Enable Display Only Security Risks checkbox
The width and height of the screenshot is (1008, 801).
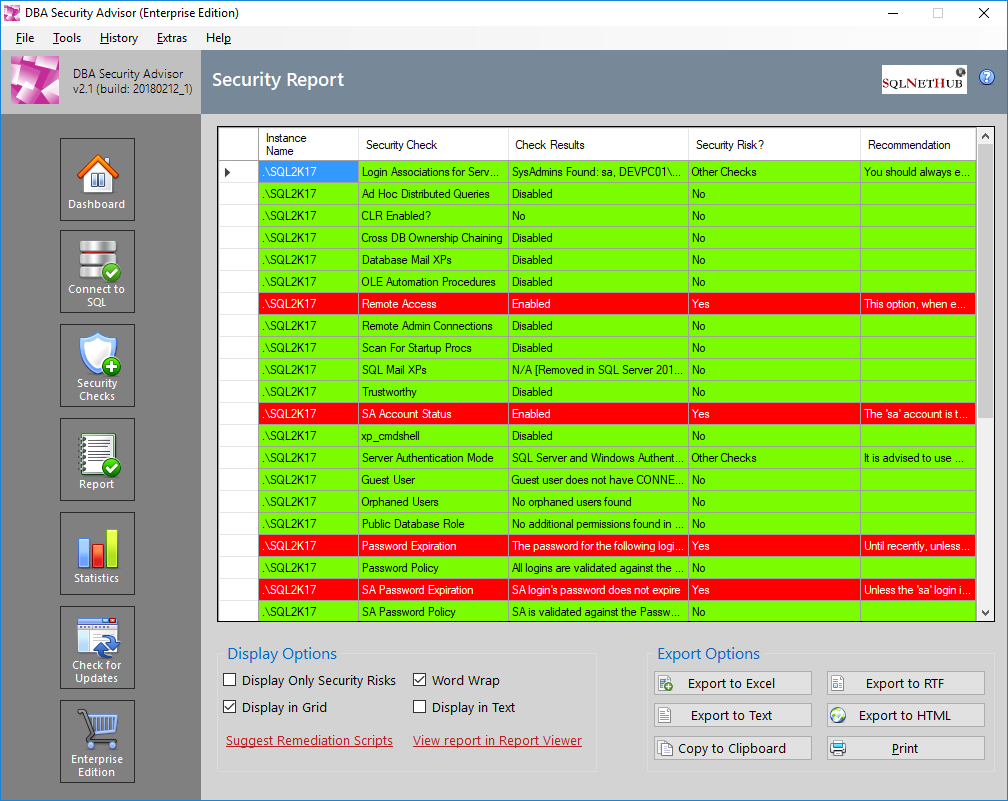click(x=230, y=680)
